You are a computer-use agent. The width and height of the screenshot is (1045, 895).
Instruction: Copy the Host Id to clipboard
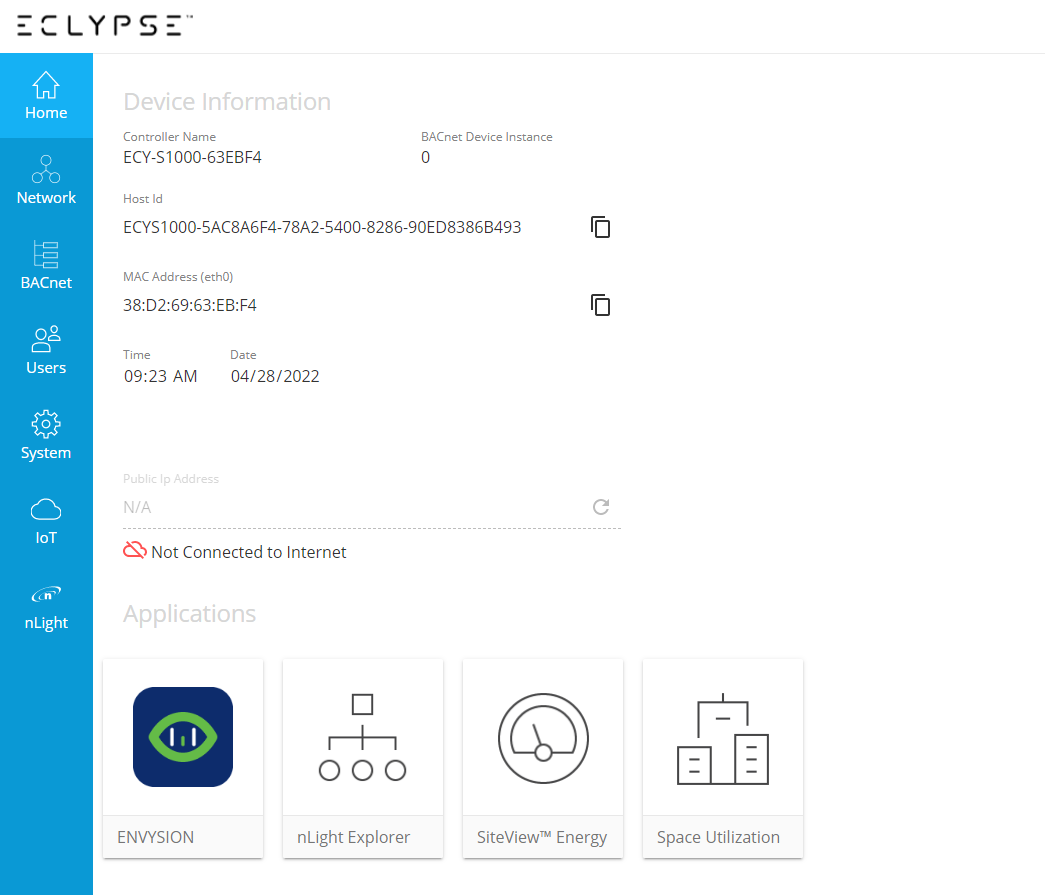[x=600, y=227]
